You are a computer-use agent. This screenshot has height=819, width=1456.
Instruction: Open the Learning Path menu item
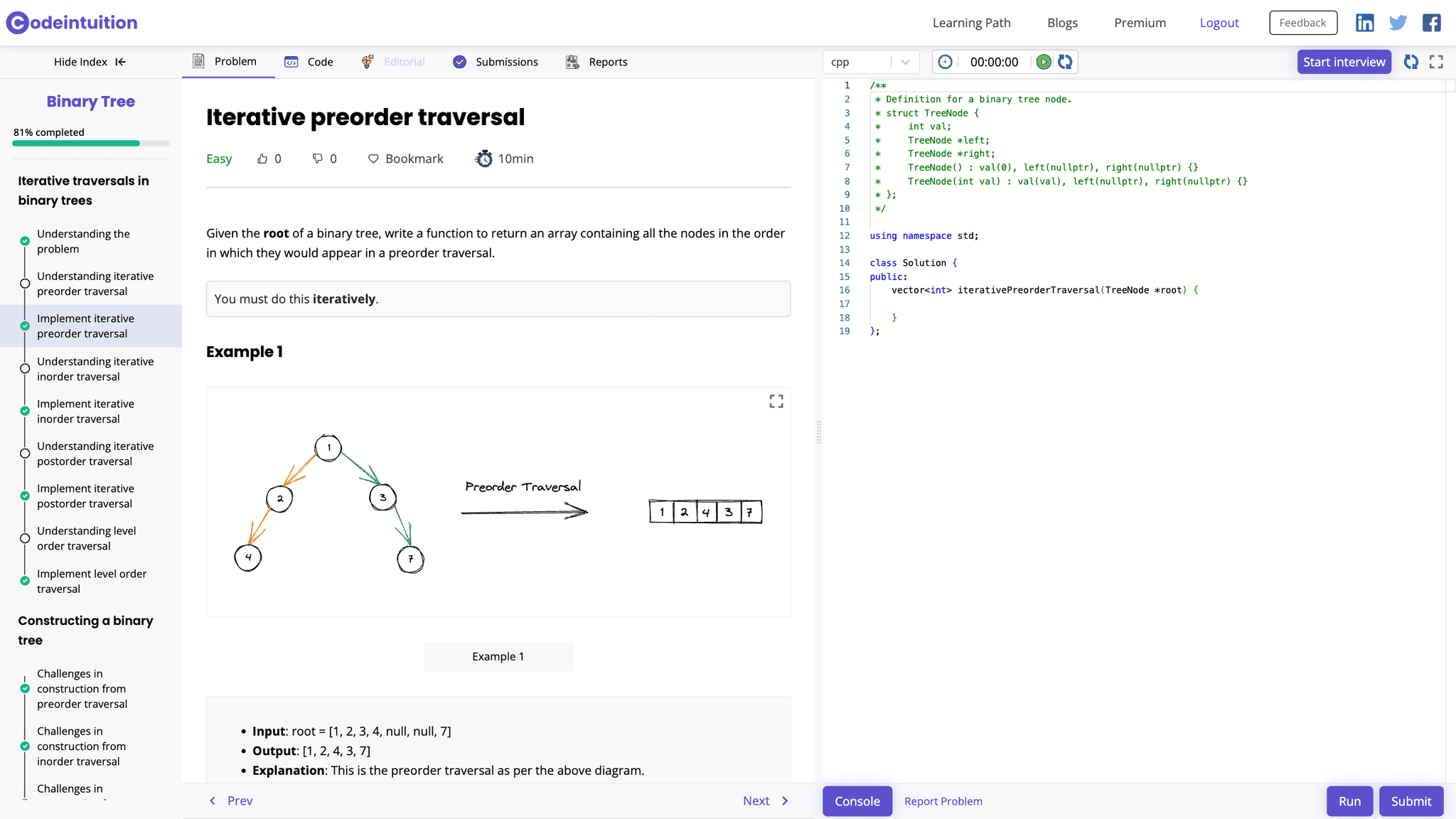pyautogui.click(x=971, y=22)
